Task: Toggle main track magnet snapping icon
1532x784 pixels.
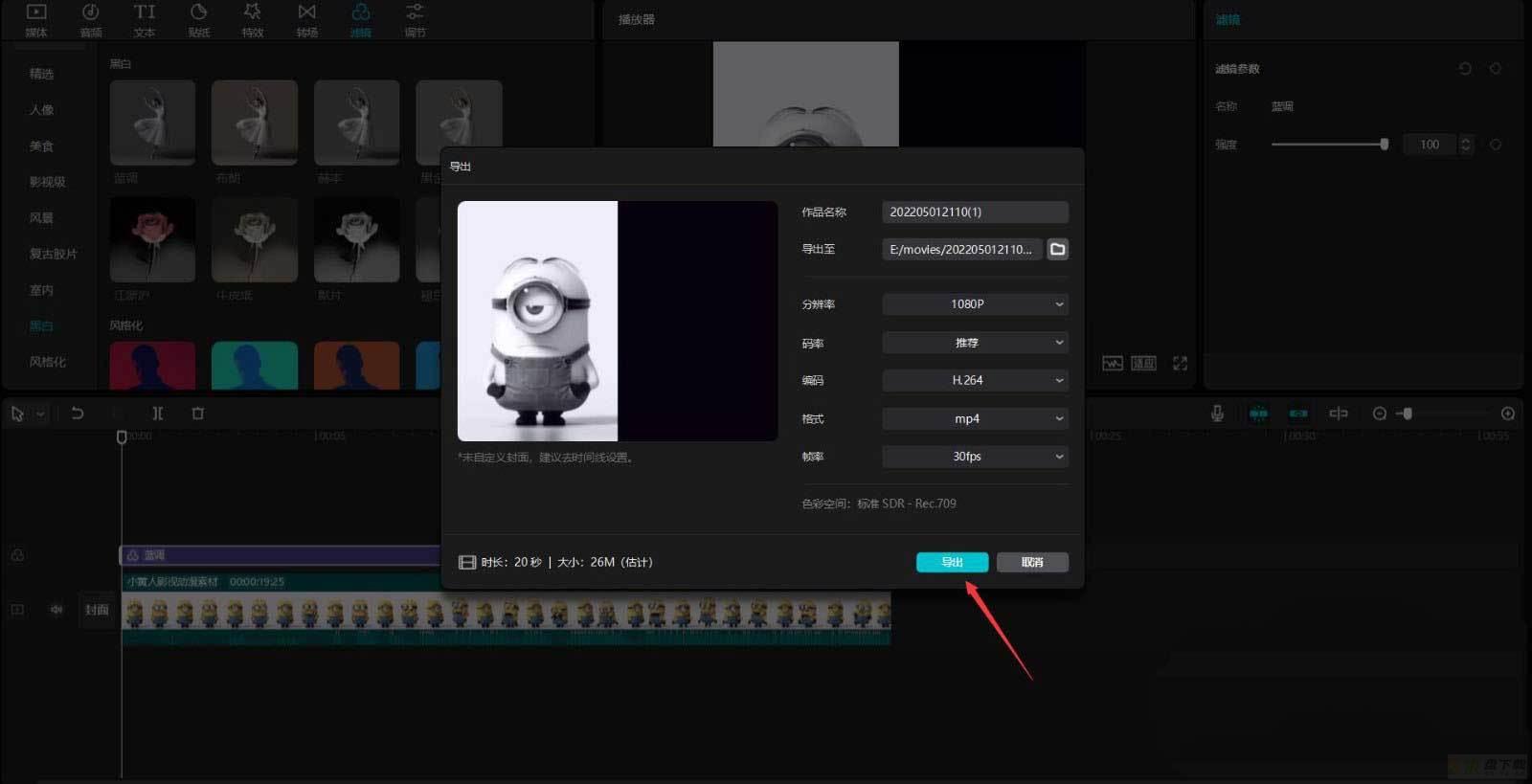Action: 1258,414
